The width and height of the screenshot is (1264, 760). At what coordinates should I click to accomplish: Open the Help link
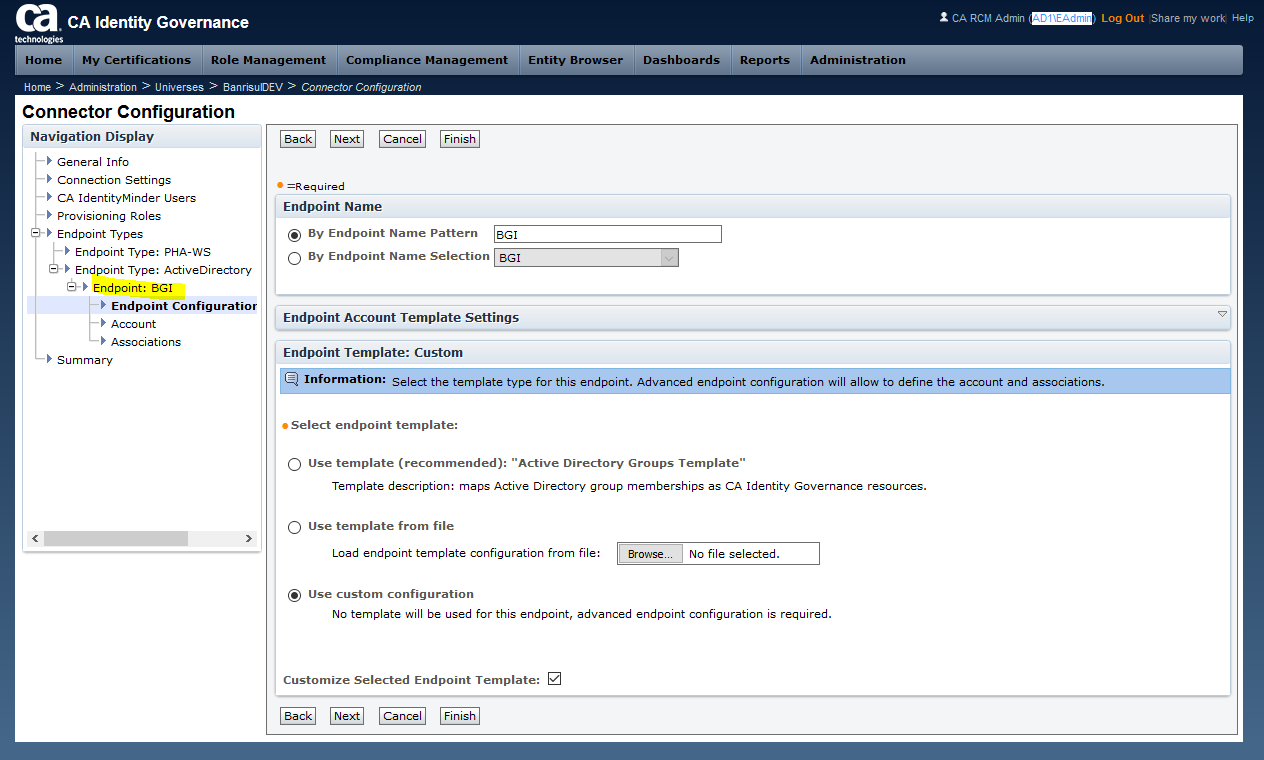click(1243, 18)
